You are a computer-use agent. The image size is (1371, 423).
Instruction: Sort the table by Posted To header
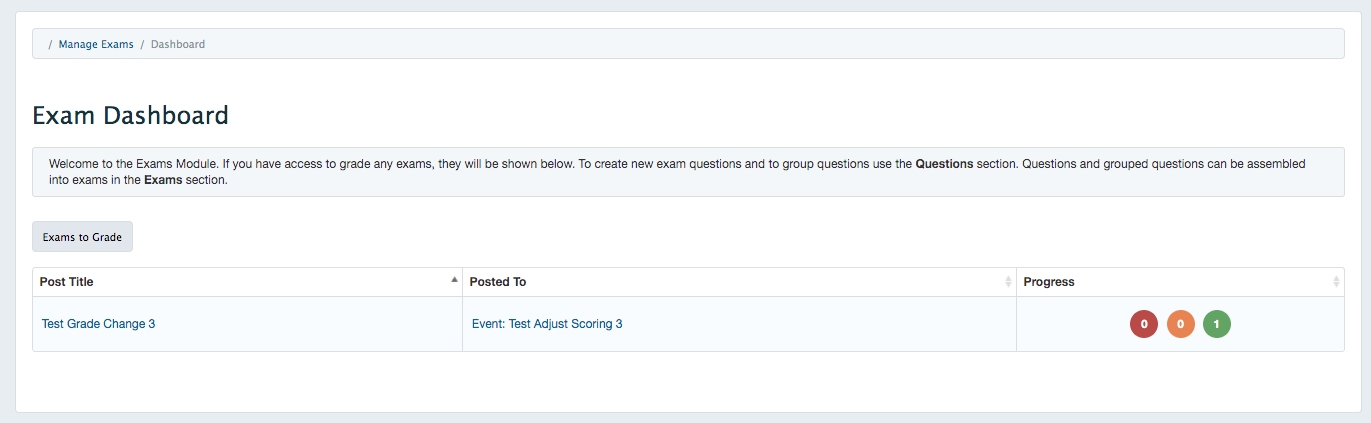497,282
